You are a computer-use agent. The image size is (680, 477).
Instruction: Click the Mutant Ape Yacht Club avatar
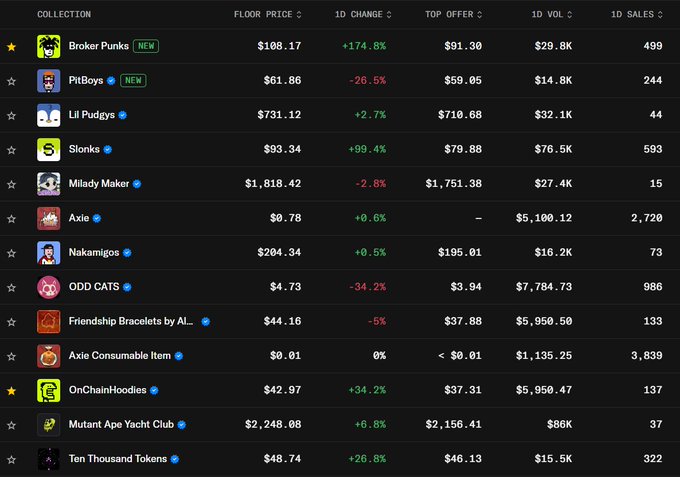[x=49, y=425]
